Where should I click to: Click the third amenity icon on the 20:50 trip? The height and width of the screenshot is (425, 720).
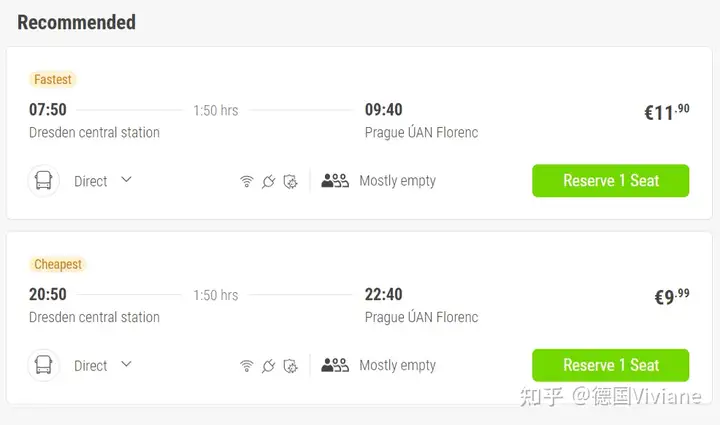[291, 366]
